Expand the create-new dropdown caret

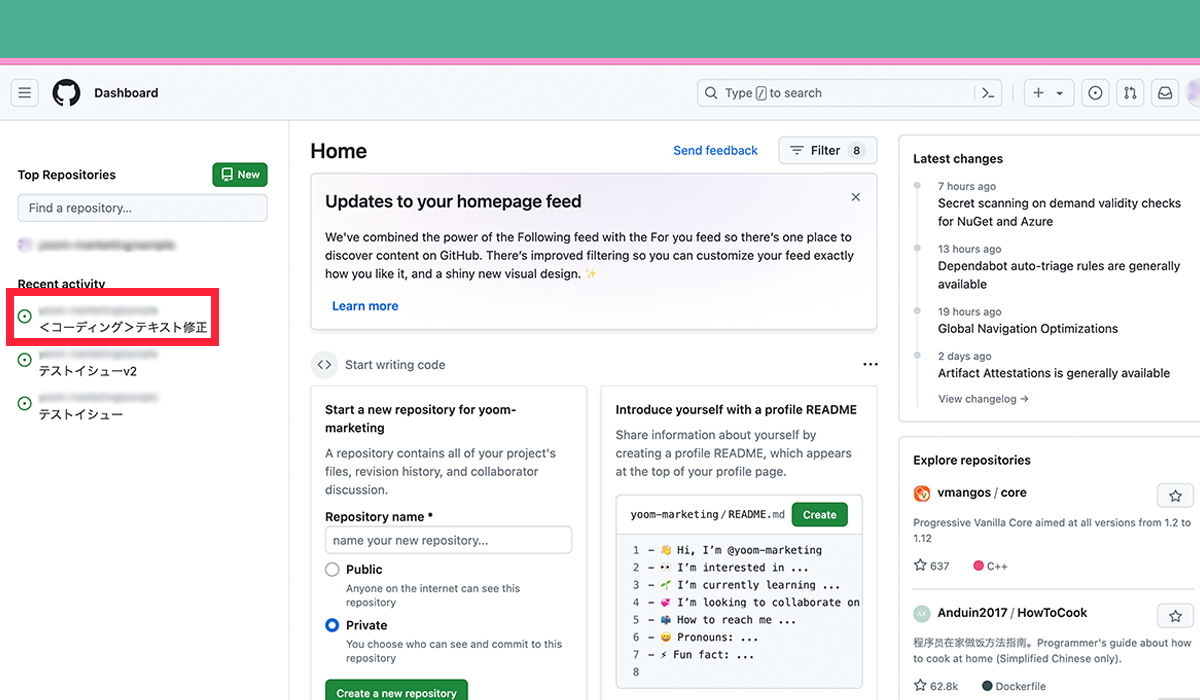coord(1060,93)
